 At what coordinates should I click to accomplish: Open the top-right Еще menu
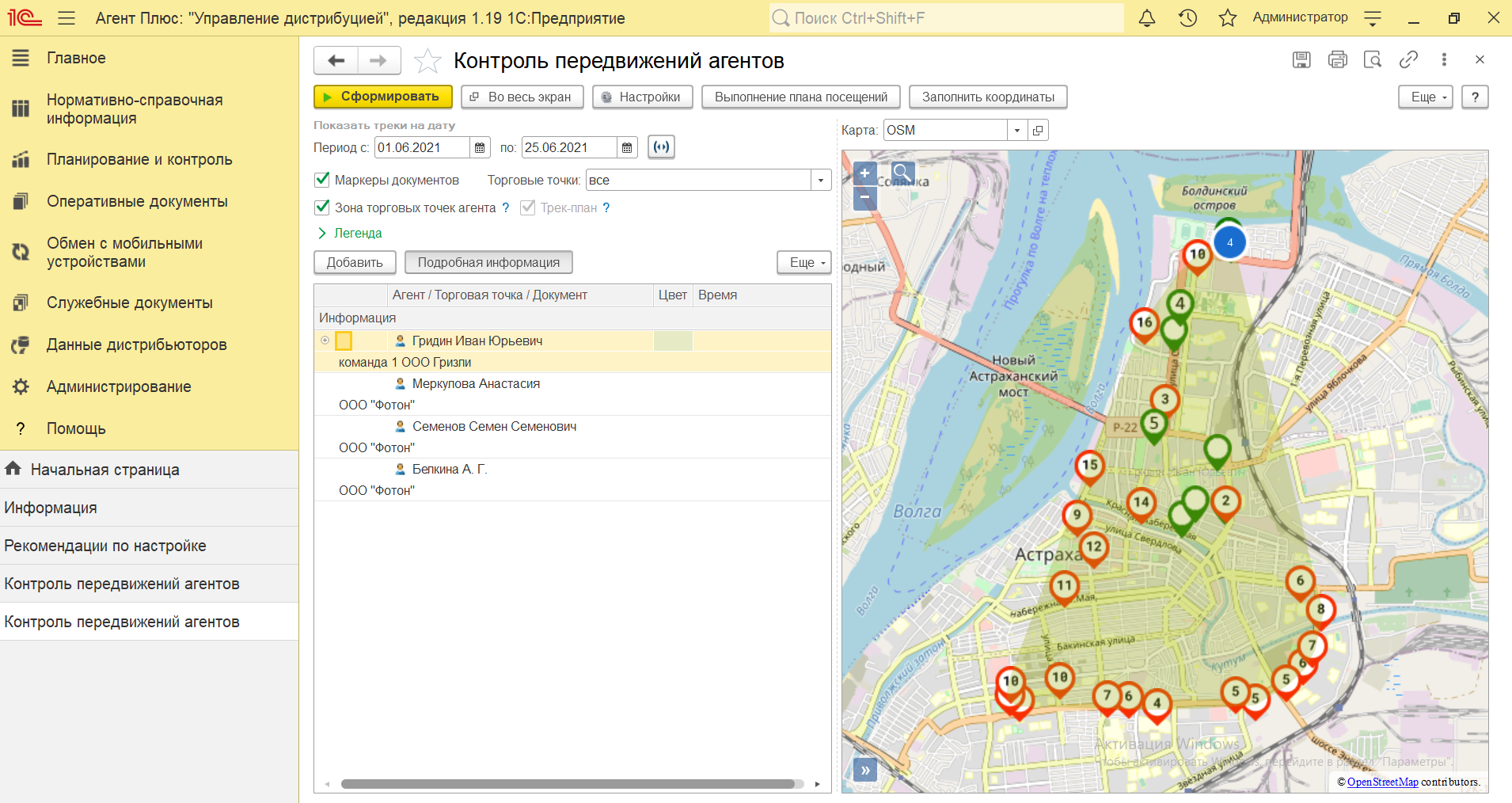coord(1426,97)
